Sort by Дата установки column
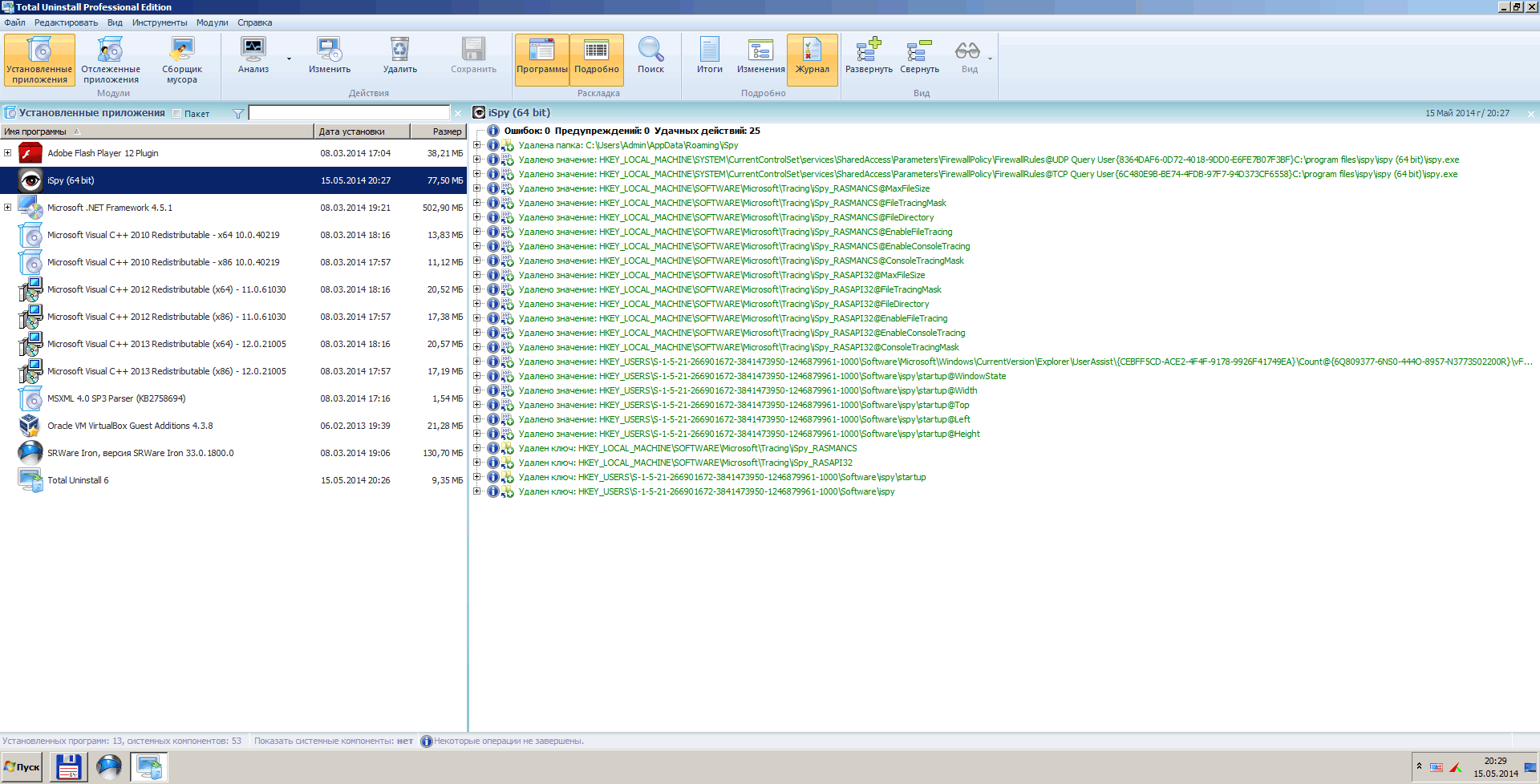1540x784 pixels. pyautogui.click(x=362, y=131)
